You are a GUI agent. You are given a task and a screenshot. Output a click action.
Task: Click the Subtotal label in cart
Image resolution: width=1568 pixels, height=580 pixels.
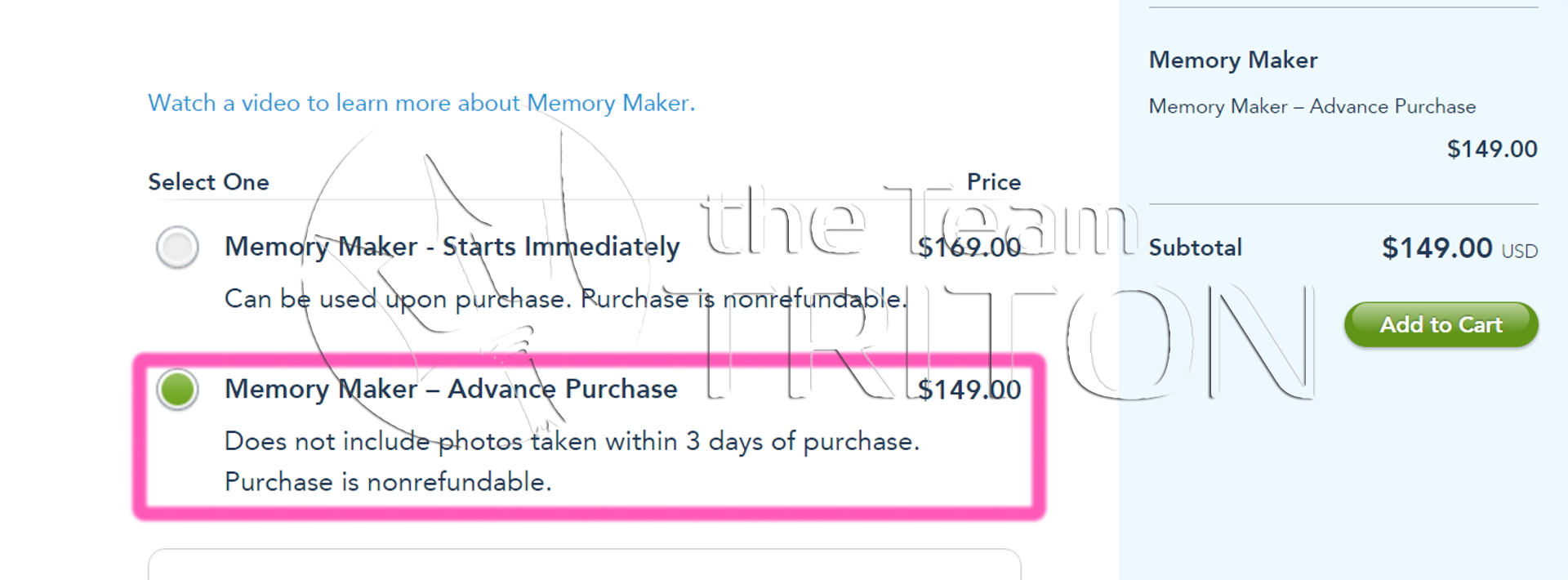click(x=1195, y=248)
